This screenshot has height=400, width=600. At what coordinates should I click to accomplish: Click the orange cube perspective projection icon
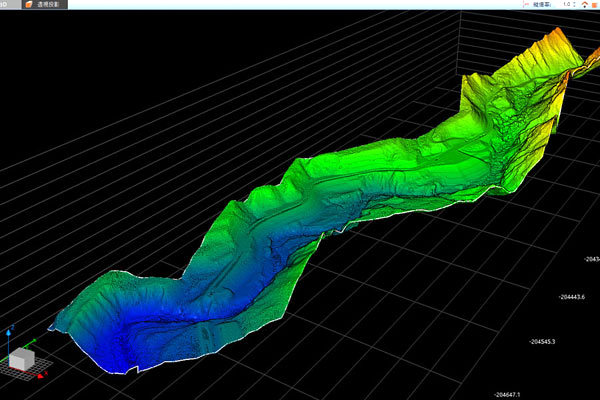coord(28,5)
